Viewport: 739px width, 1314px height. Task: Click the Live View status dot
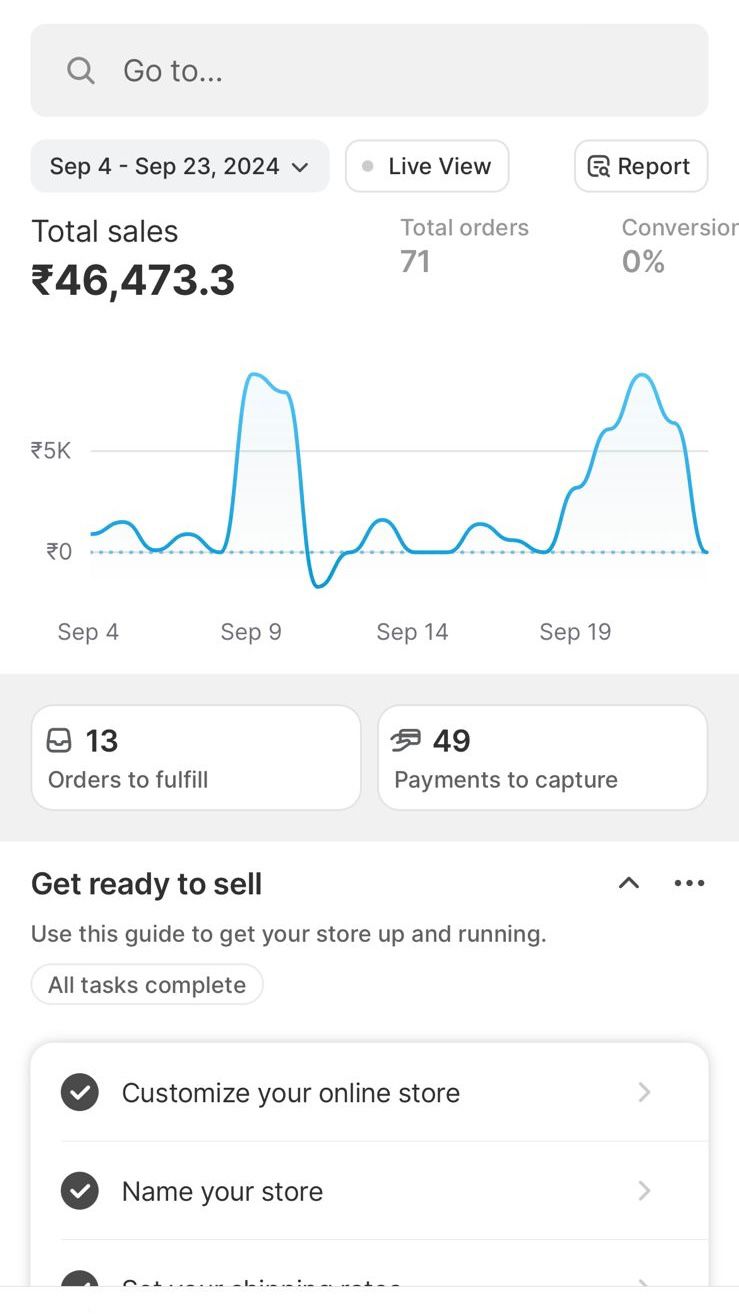(368, 167)
